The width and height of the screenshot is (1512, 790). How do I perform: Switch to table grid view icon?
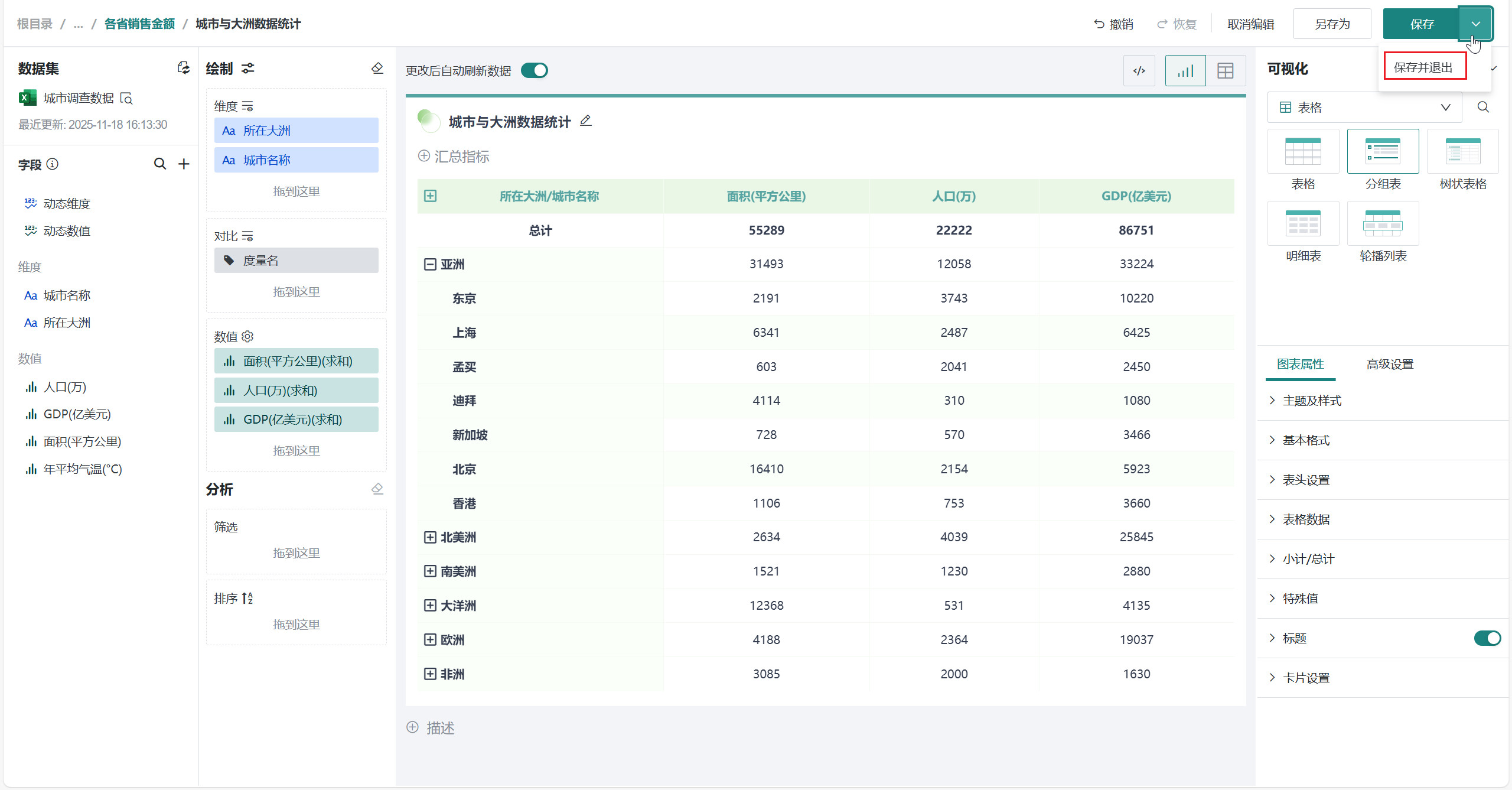point(1226,71)
